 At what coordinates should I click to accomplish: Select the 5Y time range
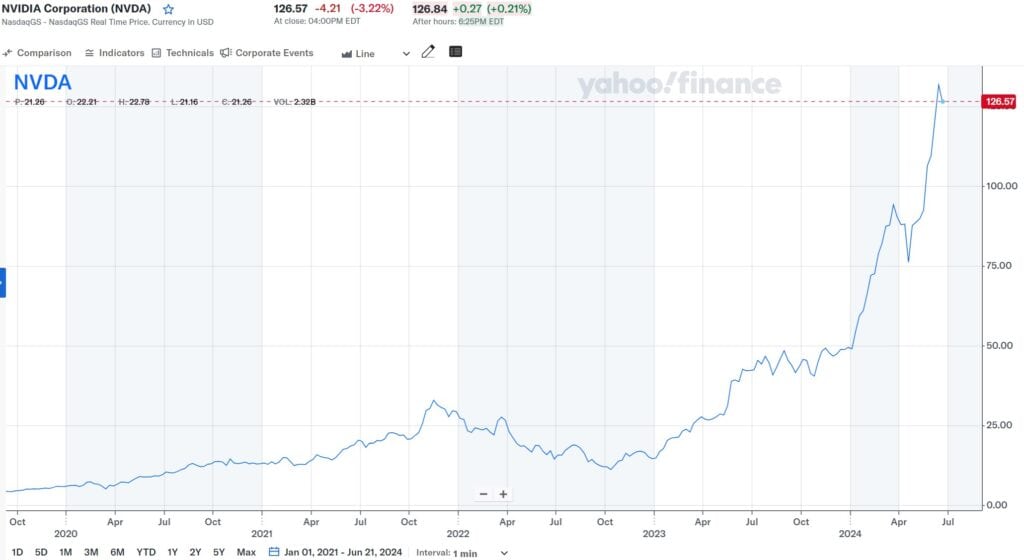point(219,552)
